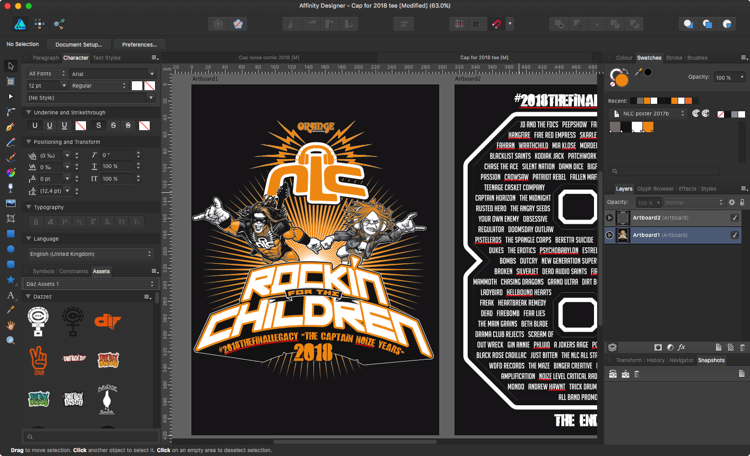Click the assets search field
Viewport: 750px width, 456px height.
(x=91, y=436)
